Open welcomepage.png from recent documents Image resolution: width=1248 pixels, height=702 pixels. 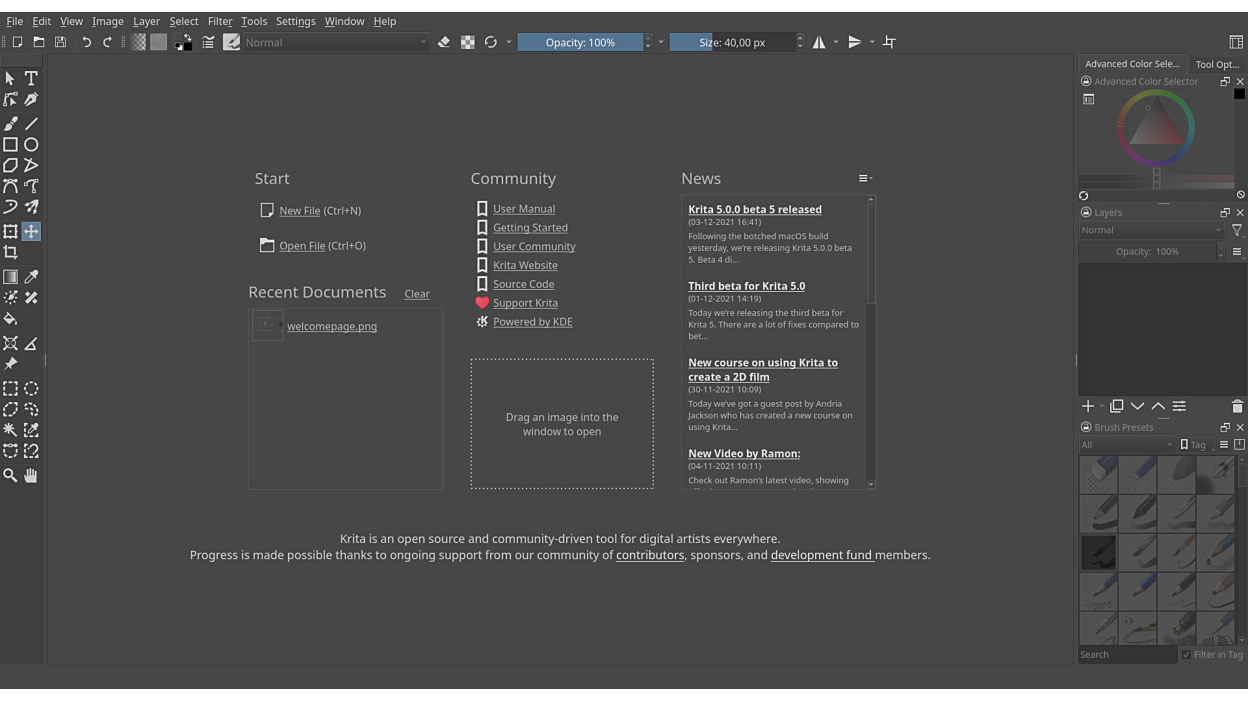click(x=331, y=326)
